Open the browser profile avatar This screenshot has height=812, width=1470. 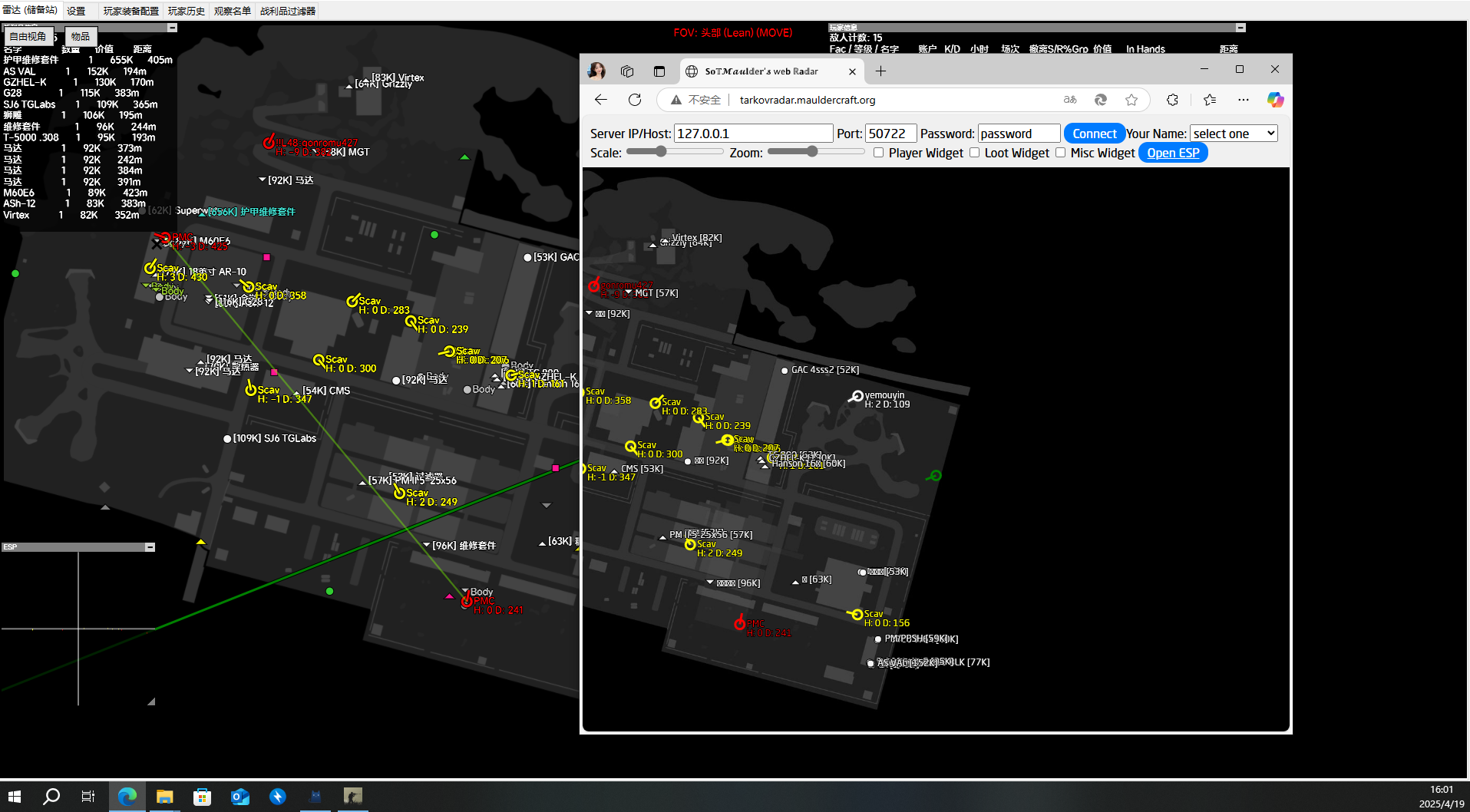coord(596,71)
